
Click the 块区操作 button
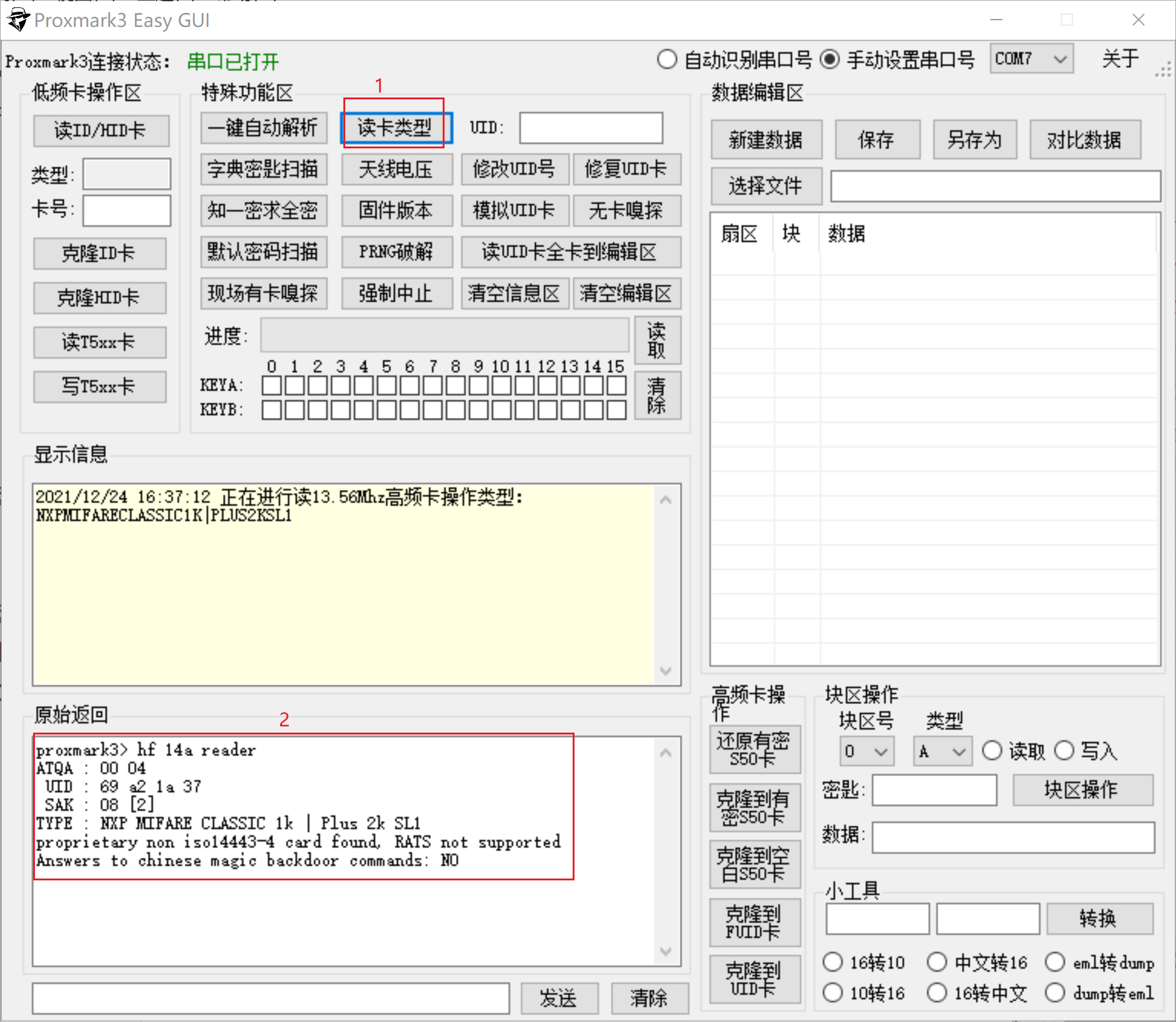[x=1083, y=790]
